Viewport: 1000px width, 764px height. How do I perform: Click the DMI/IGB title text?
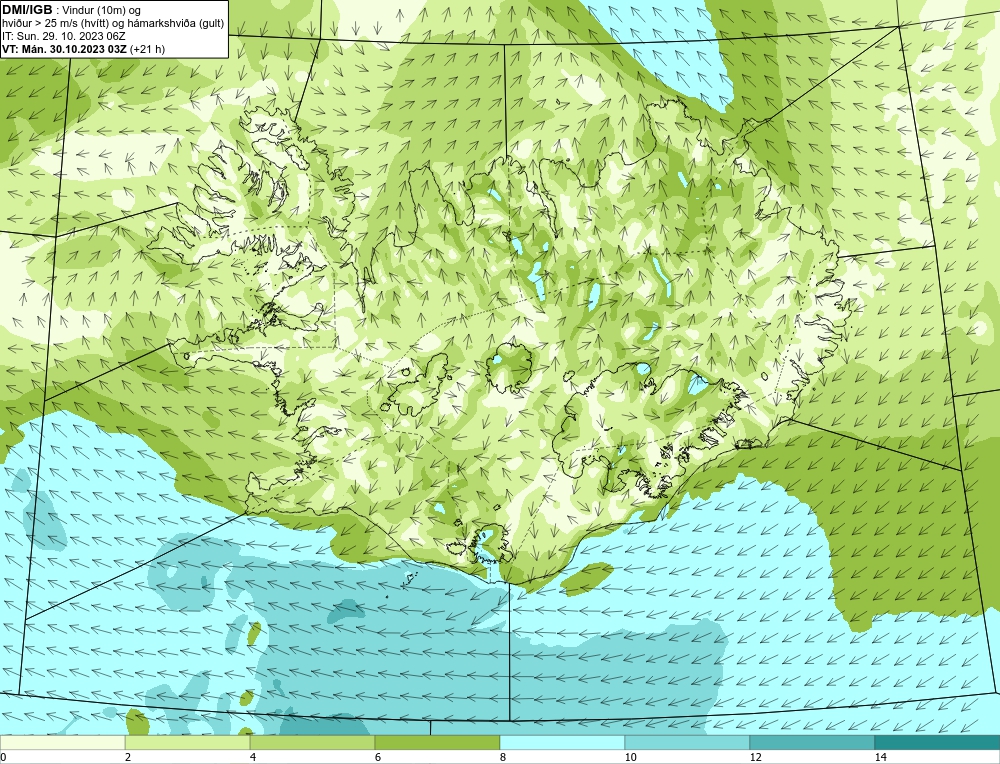pyautogui.click(x=27, y=10)
